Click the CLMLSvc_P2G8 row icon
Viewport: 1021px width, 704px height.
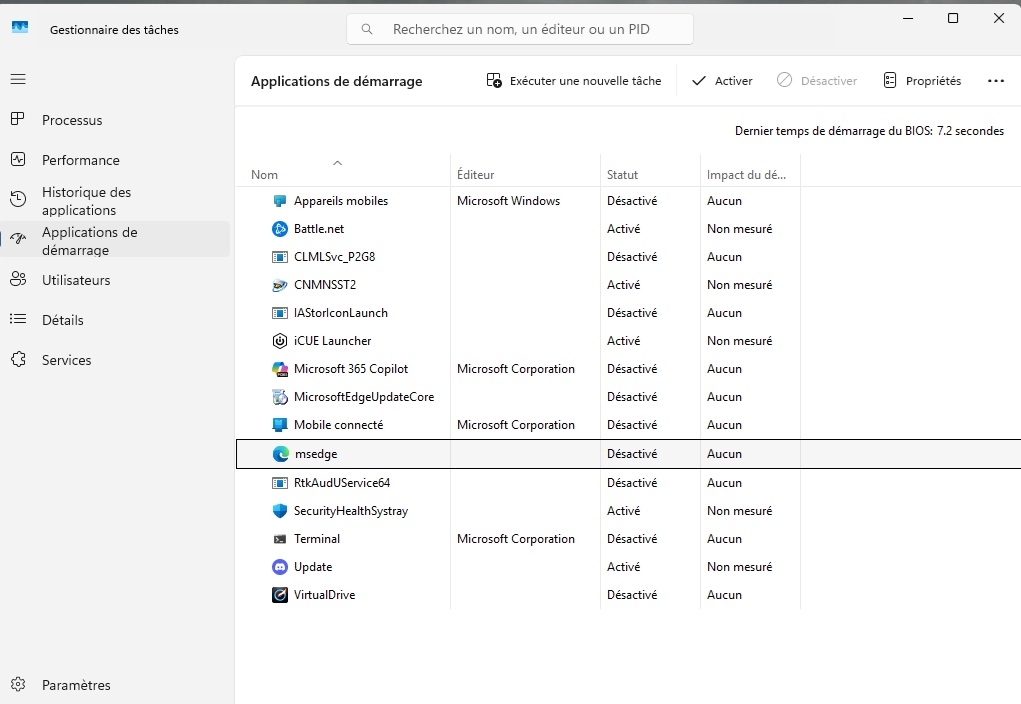click(x=280, y=257)
